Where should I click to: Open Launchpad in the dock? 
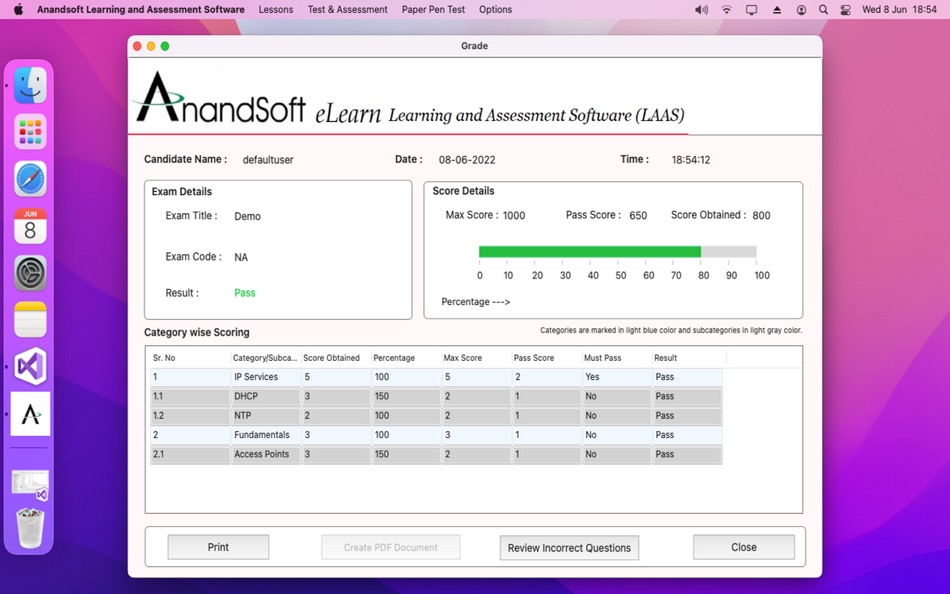30,132
